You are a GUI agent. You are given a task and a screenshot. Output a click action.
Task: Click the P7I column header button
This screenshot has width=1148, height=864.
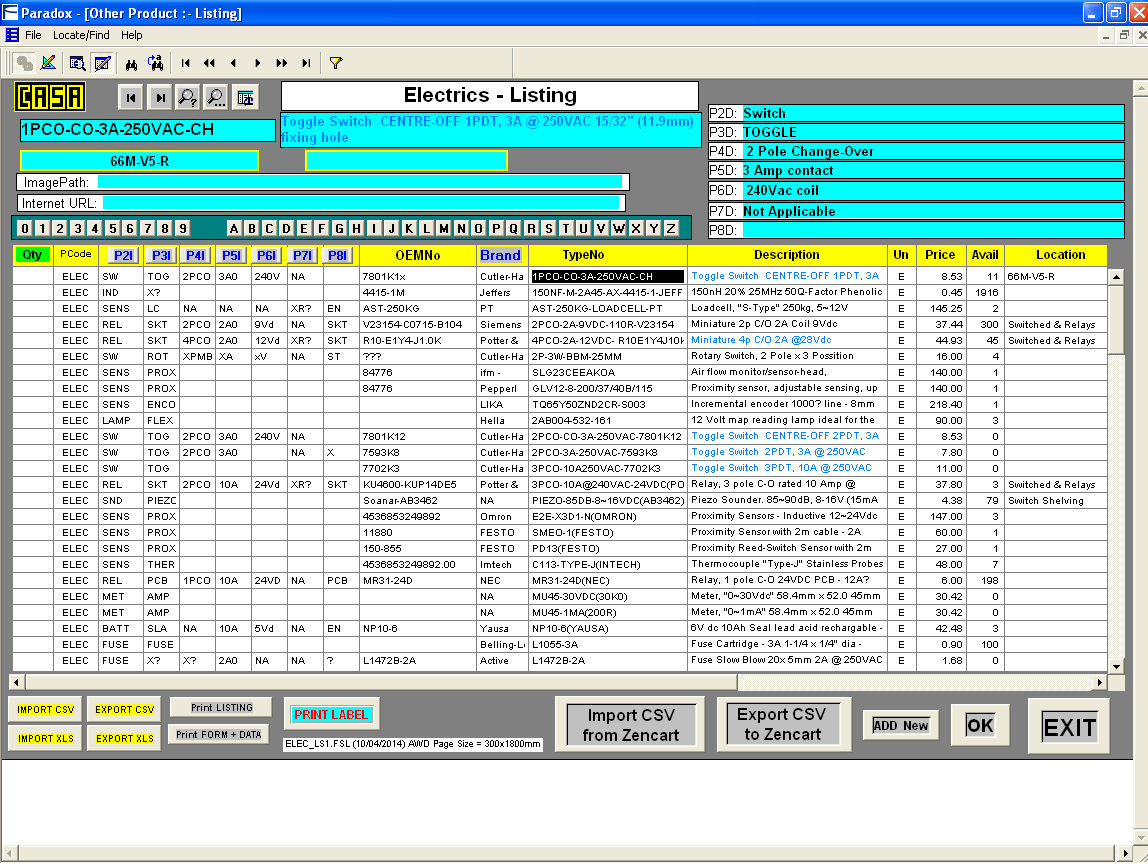coord(302,256)
